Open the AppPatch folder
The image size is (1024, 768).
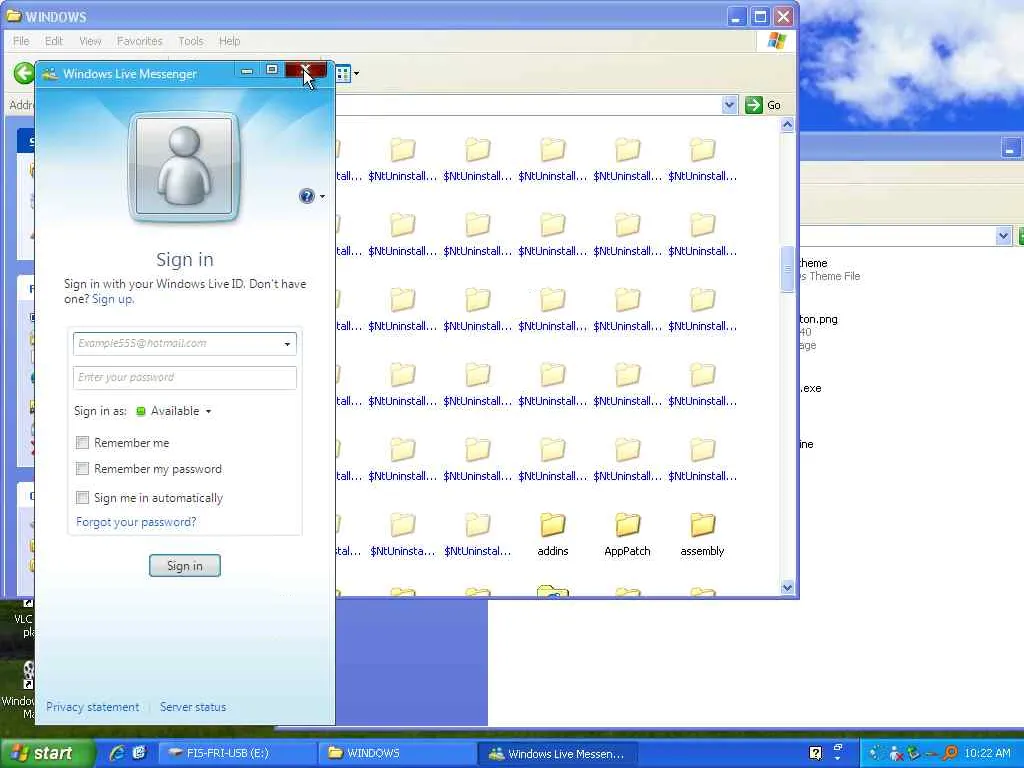coord(627,535)
